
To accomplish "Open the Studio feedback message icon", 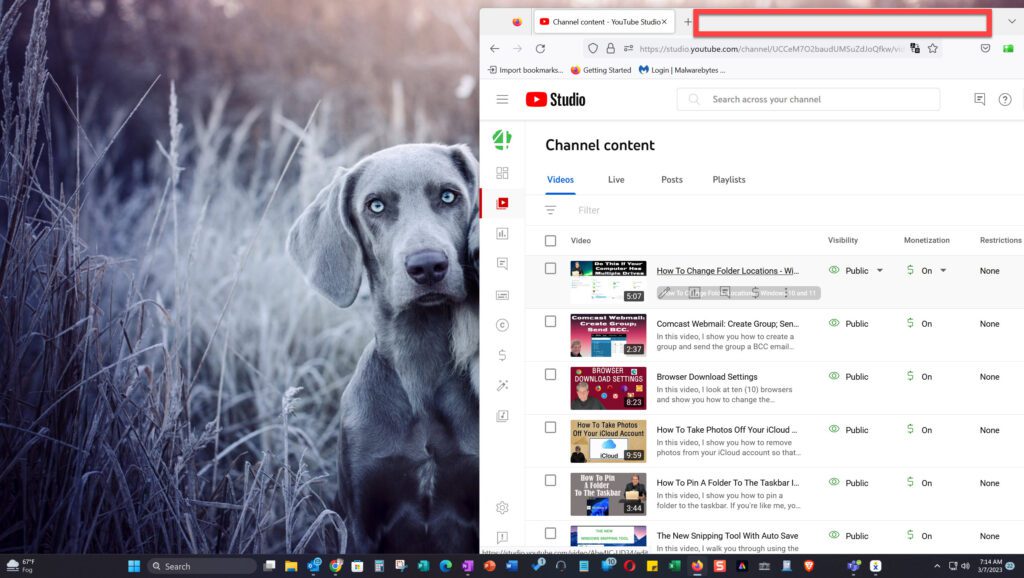I will point(980,99).
